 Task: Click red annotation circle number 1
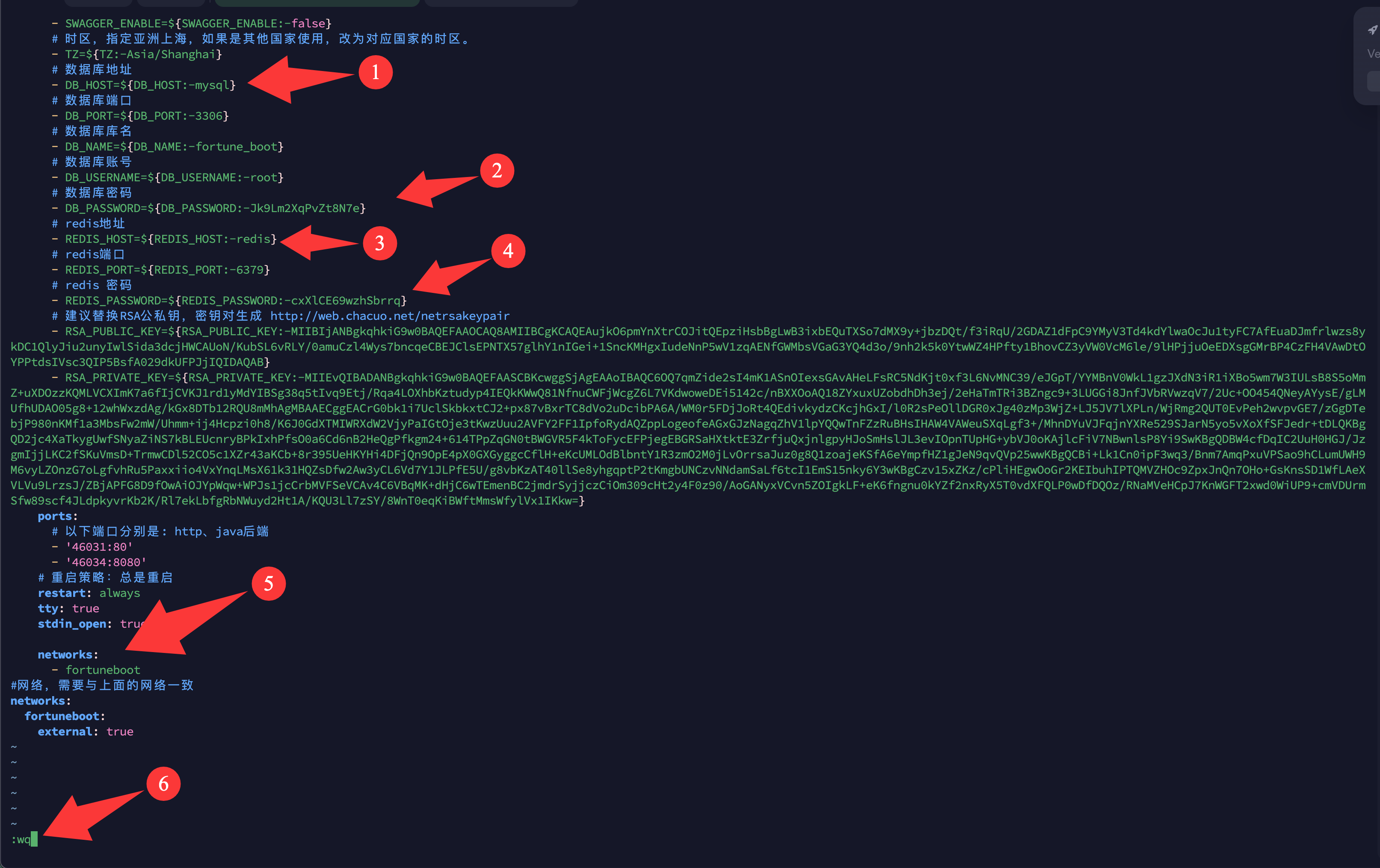[x=376, y=72]
